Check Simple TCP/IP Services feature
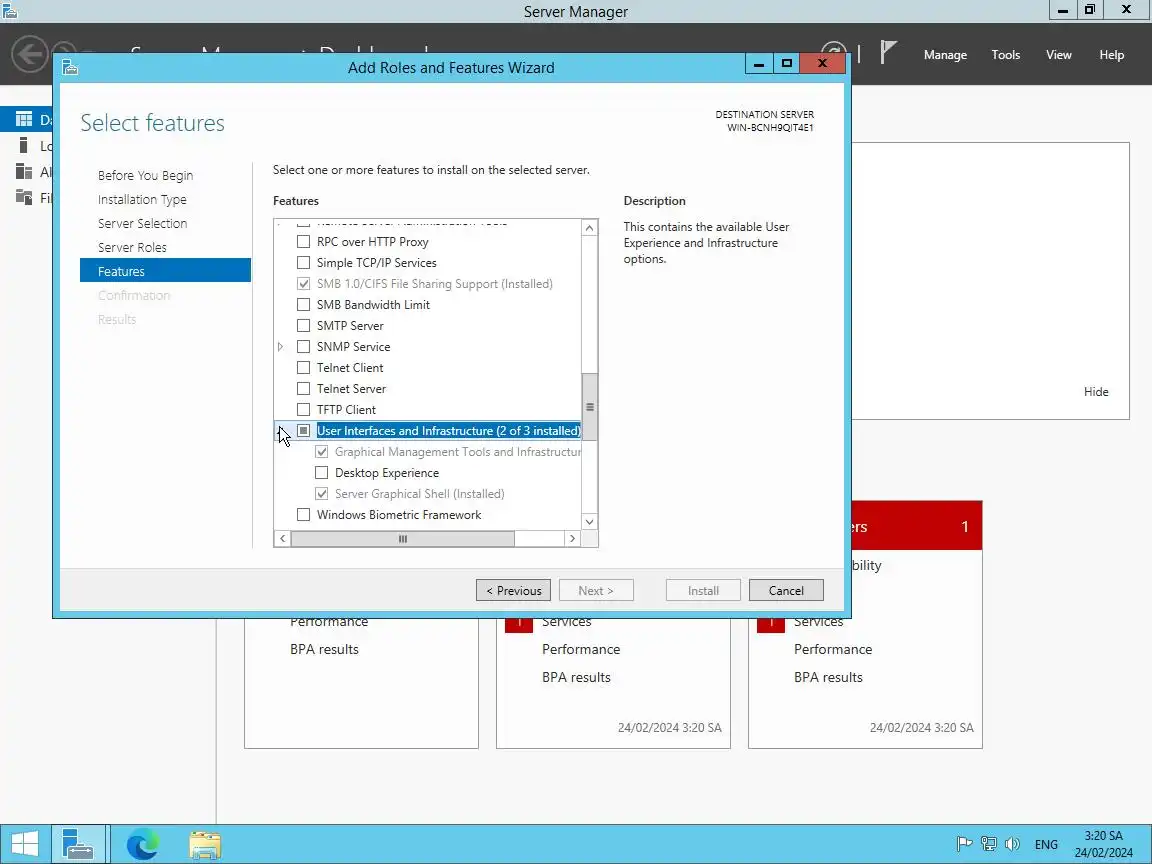This screenshot has width=1152, height=864. 303,262
